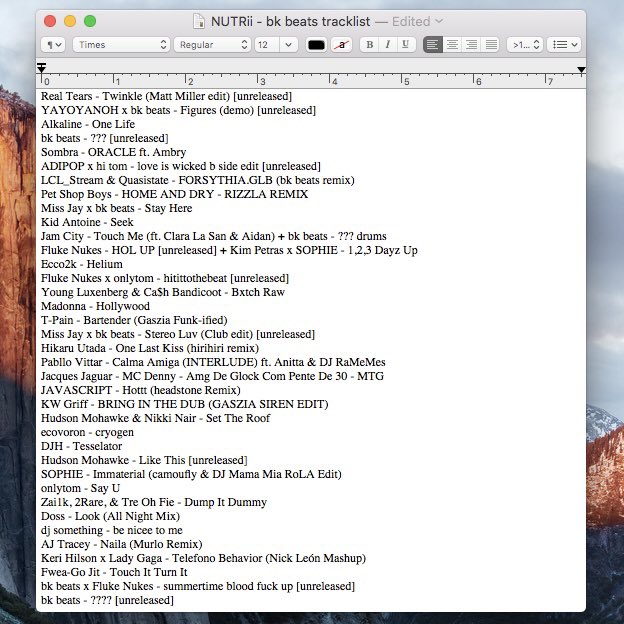Click the line 'Kid Antoine - Seek'
The height and width of the screenshot is (624, 624).
87,222
